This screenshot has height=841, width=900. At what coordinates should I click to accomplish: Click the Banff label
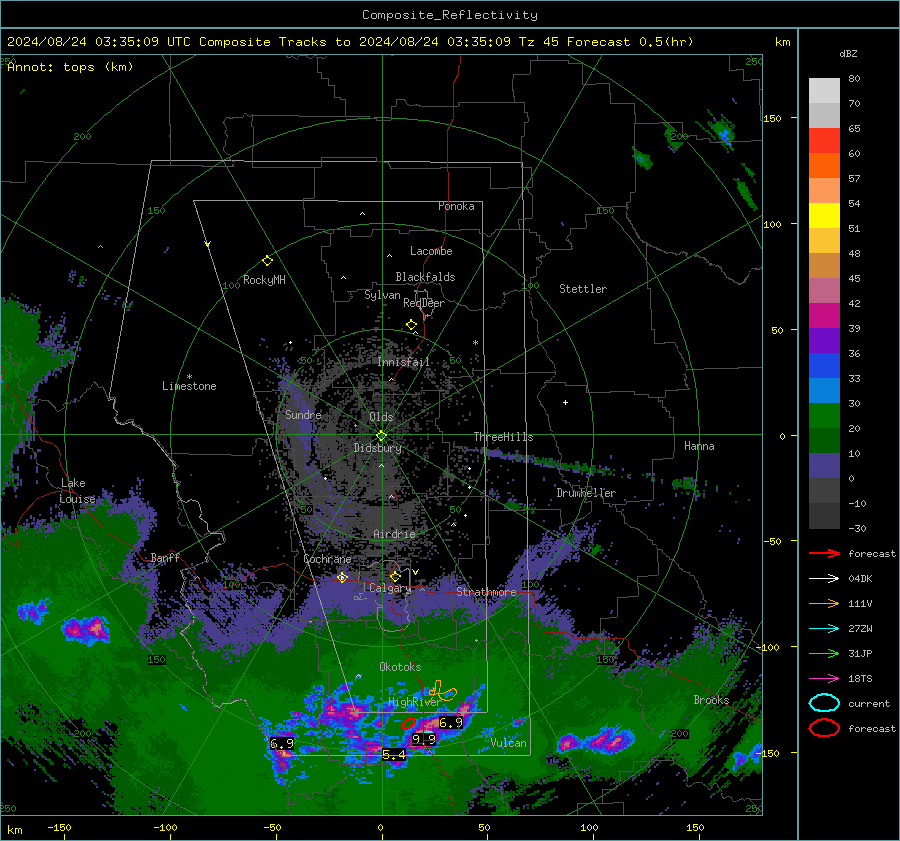click(165, 557)
